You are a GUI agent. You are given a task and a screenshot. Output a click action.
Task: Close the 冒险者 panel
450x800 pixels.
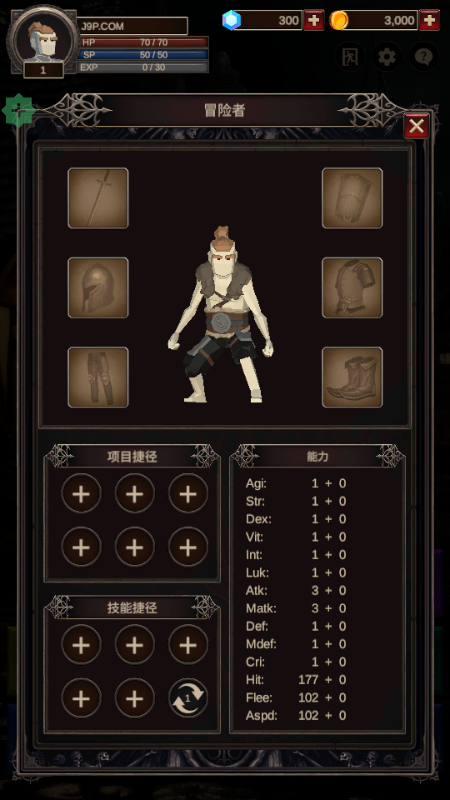click(416, 126)
